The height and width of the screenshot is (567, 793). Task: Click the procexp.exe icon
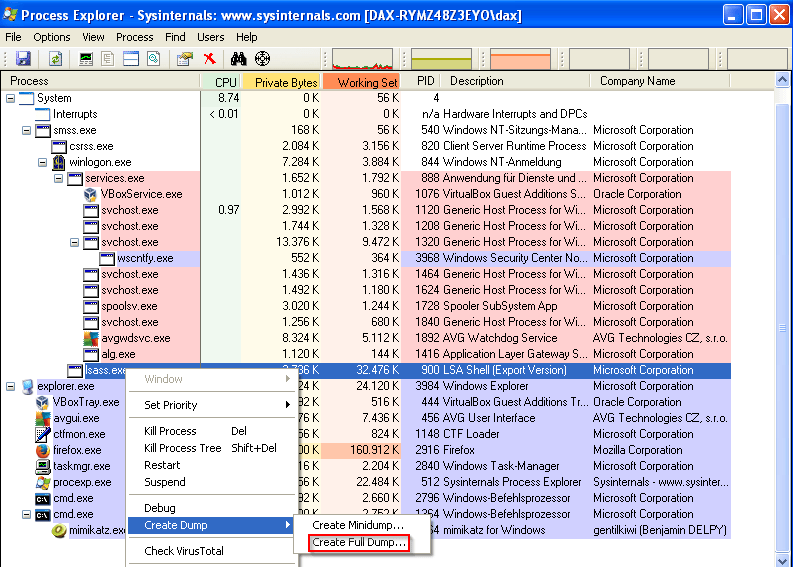click(x=43, y=483)
